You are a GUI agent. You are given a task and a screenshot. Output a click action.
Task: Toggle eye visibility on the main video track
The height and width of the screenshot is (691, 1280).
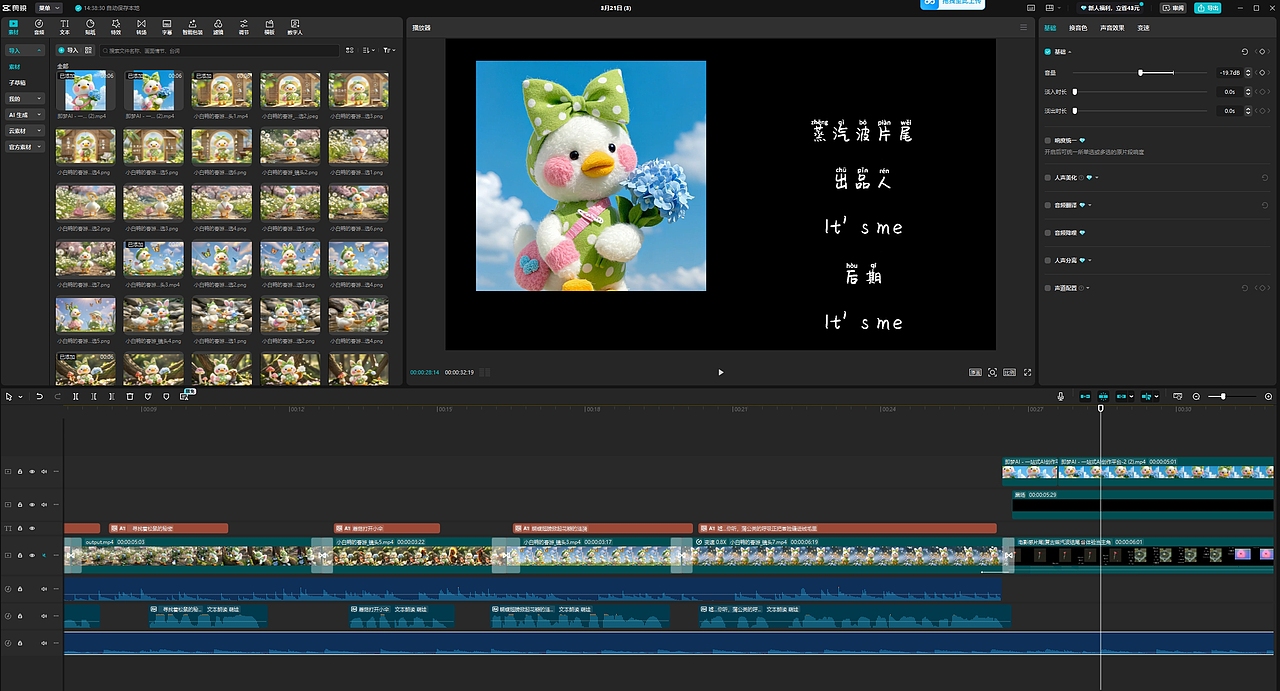coord(32,555)
